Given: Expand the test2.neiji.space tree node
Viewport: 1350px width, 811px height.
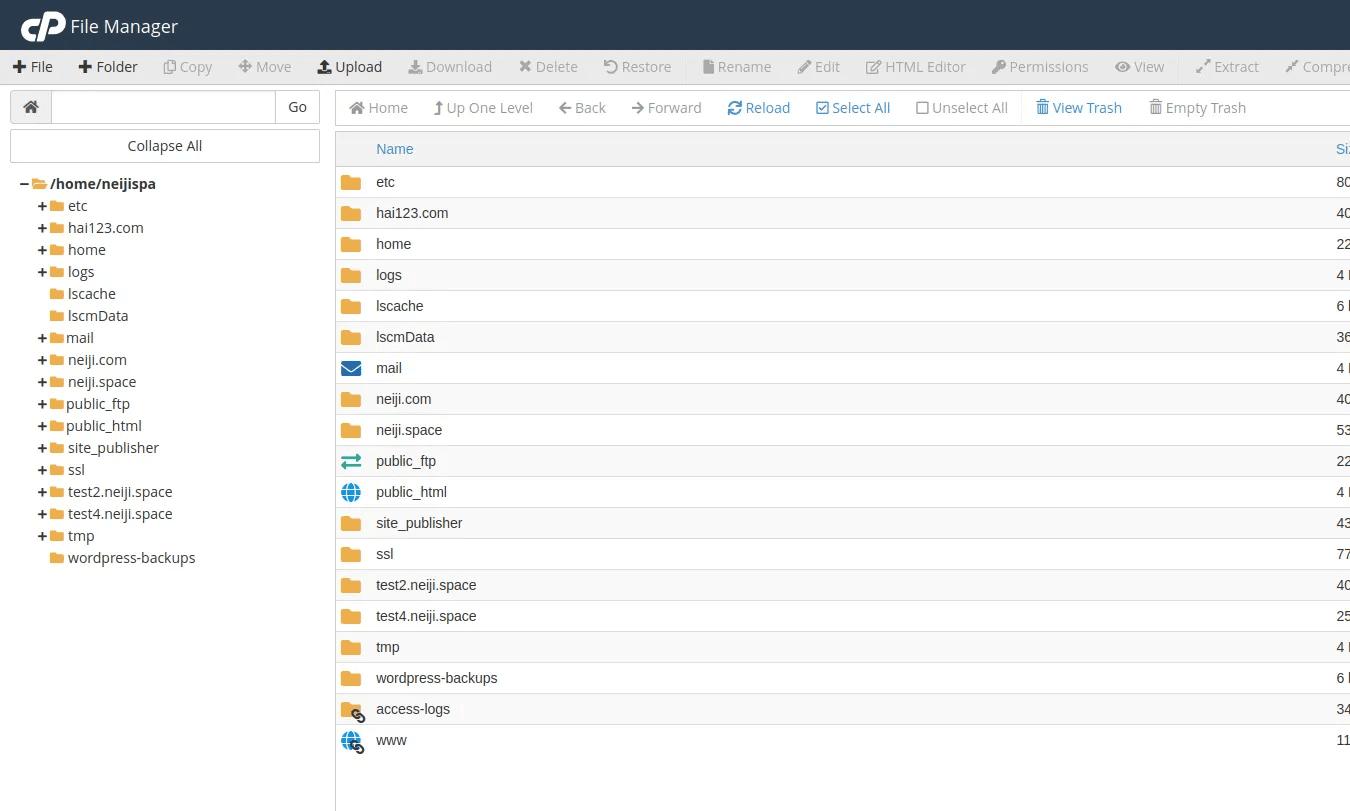Looking at the screenshot, I should (x=40, y=491).
